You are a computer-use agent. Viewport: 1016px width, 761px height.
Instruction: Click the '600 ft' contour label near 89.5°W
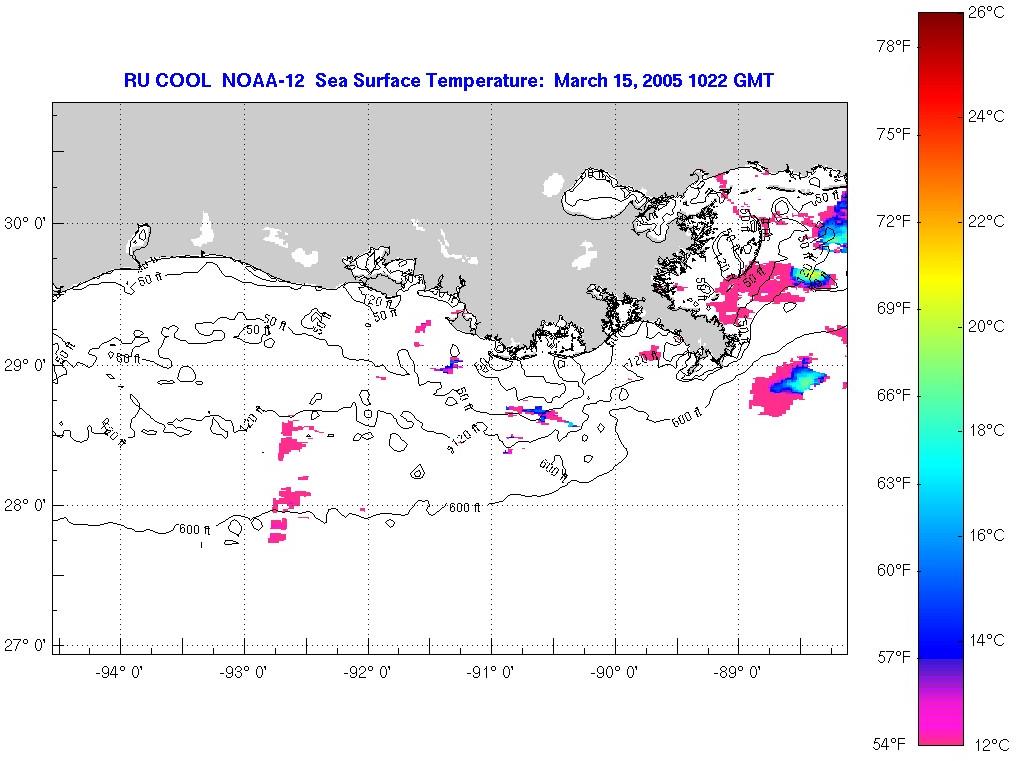coord(687,417)
